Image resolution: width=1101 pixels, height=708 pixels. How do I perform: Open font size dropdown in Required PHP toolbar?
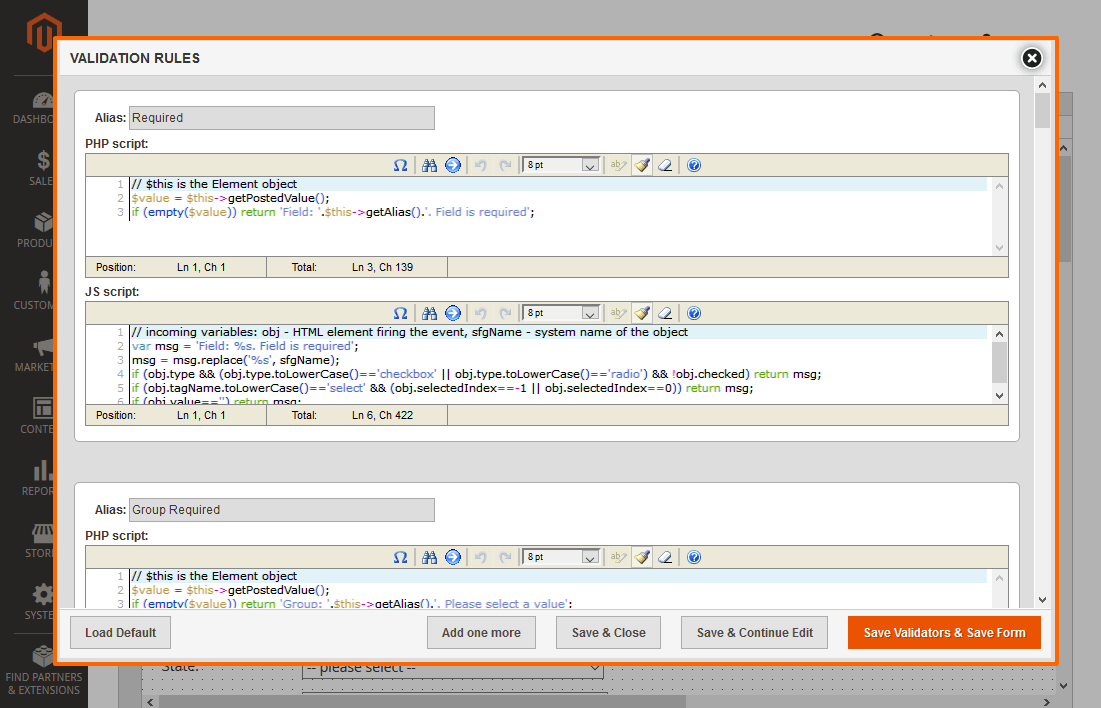(x=590, y=165)
